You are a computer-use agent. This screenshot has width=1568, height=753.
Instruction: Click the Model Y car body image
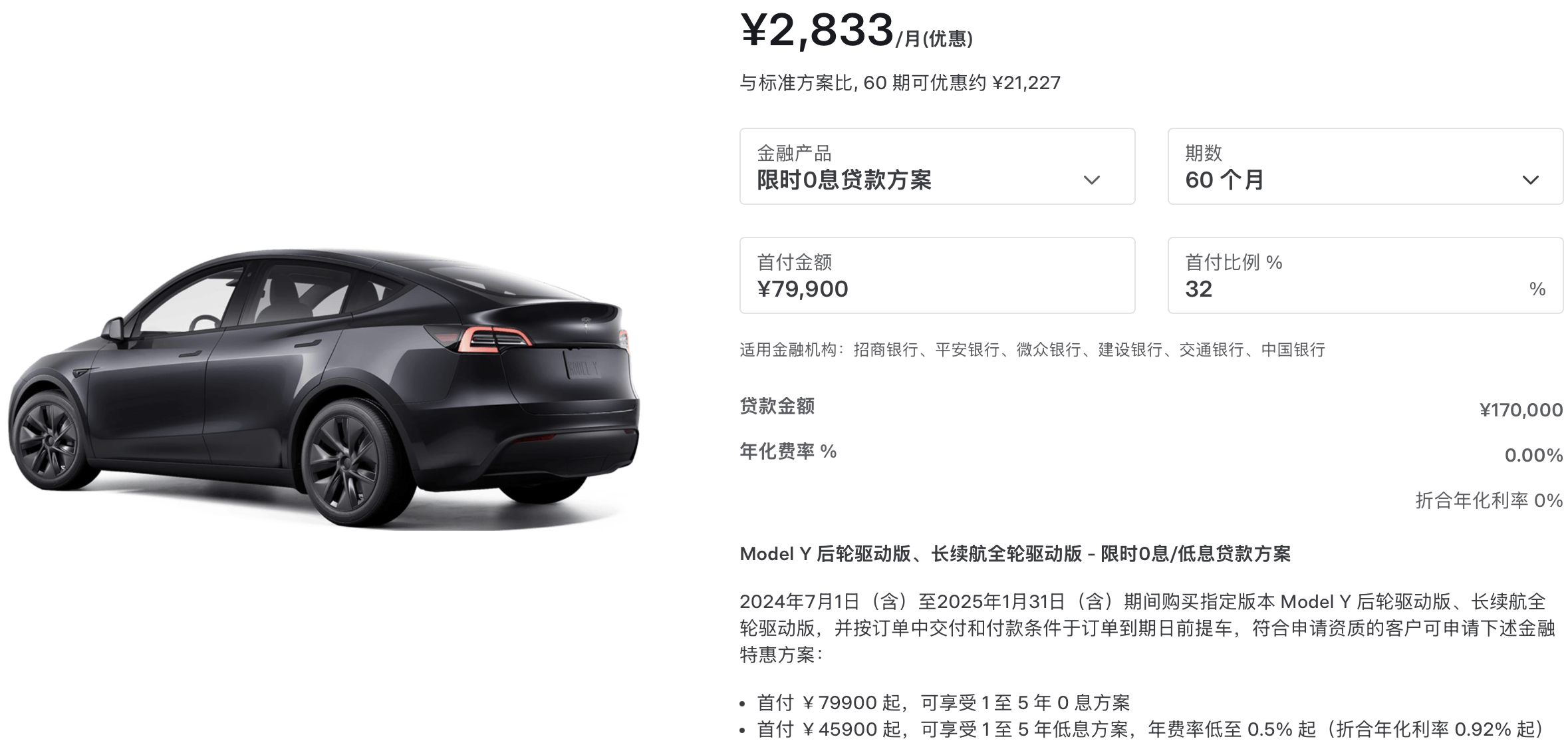pos(323,389)
